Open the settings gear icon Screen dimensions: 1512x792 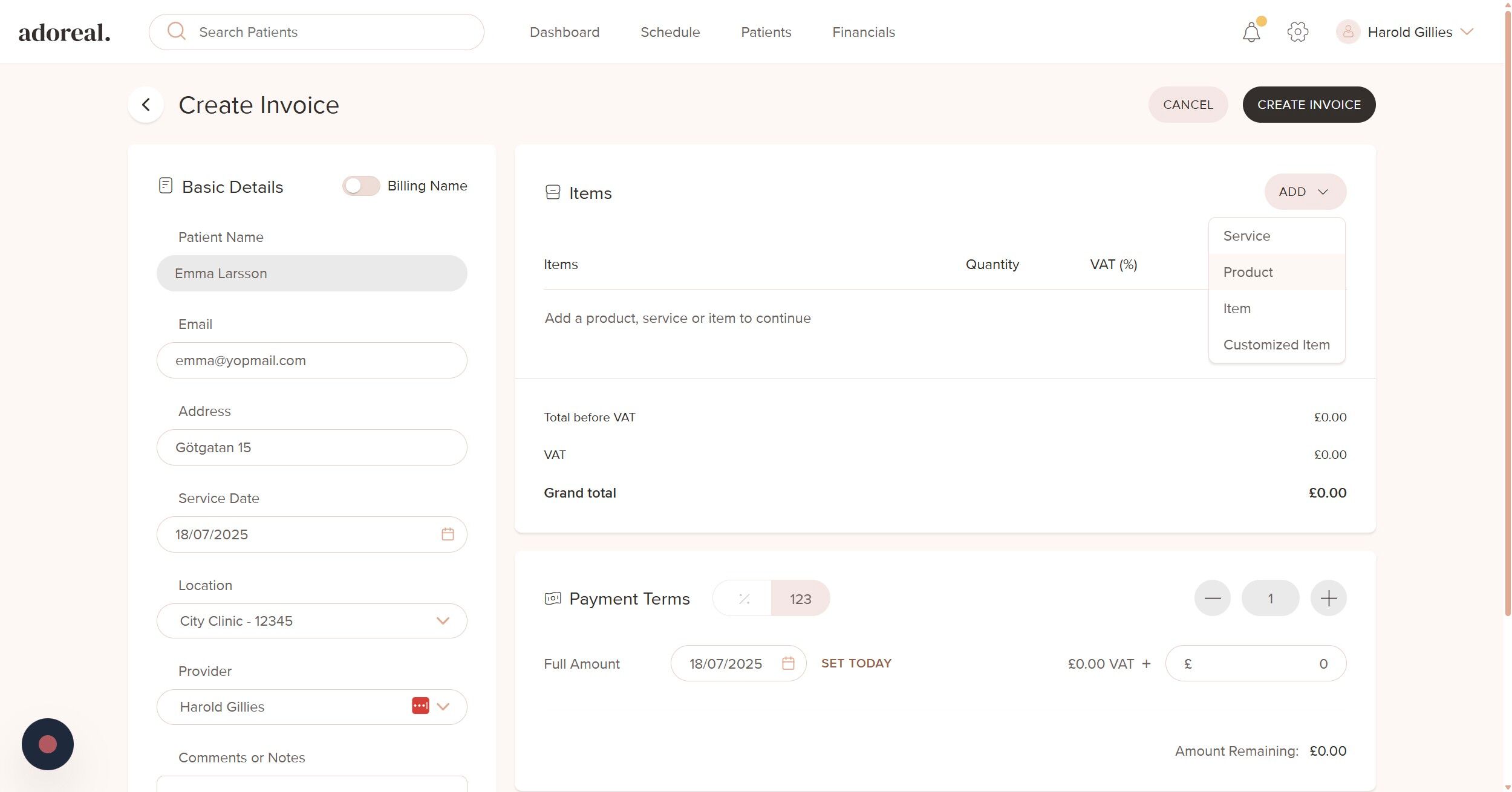pyautogui.click(x=1297, y=32)
